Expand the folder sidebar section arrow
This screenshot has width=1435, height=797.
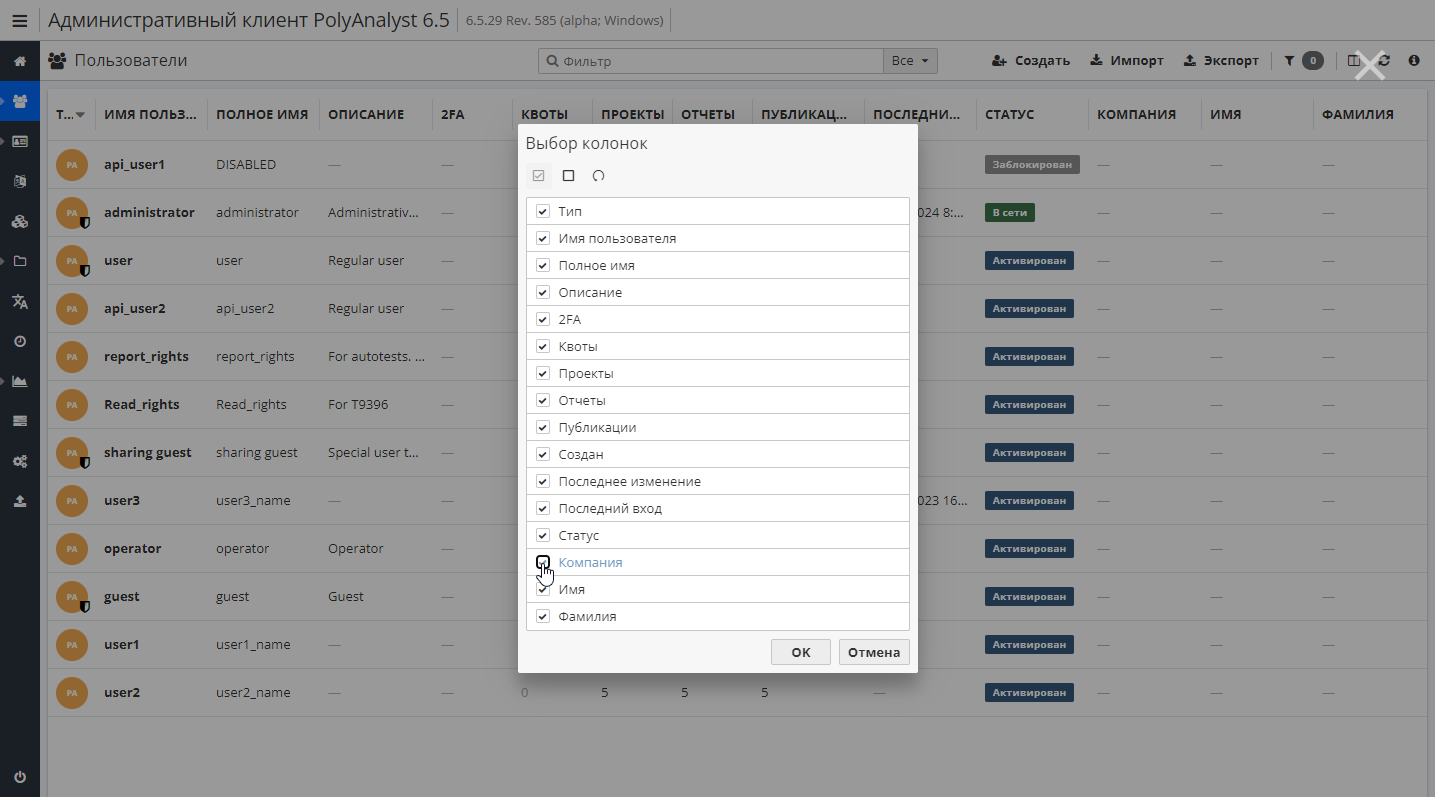point(4,261)
